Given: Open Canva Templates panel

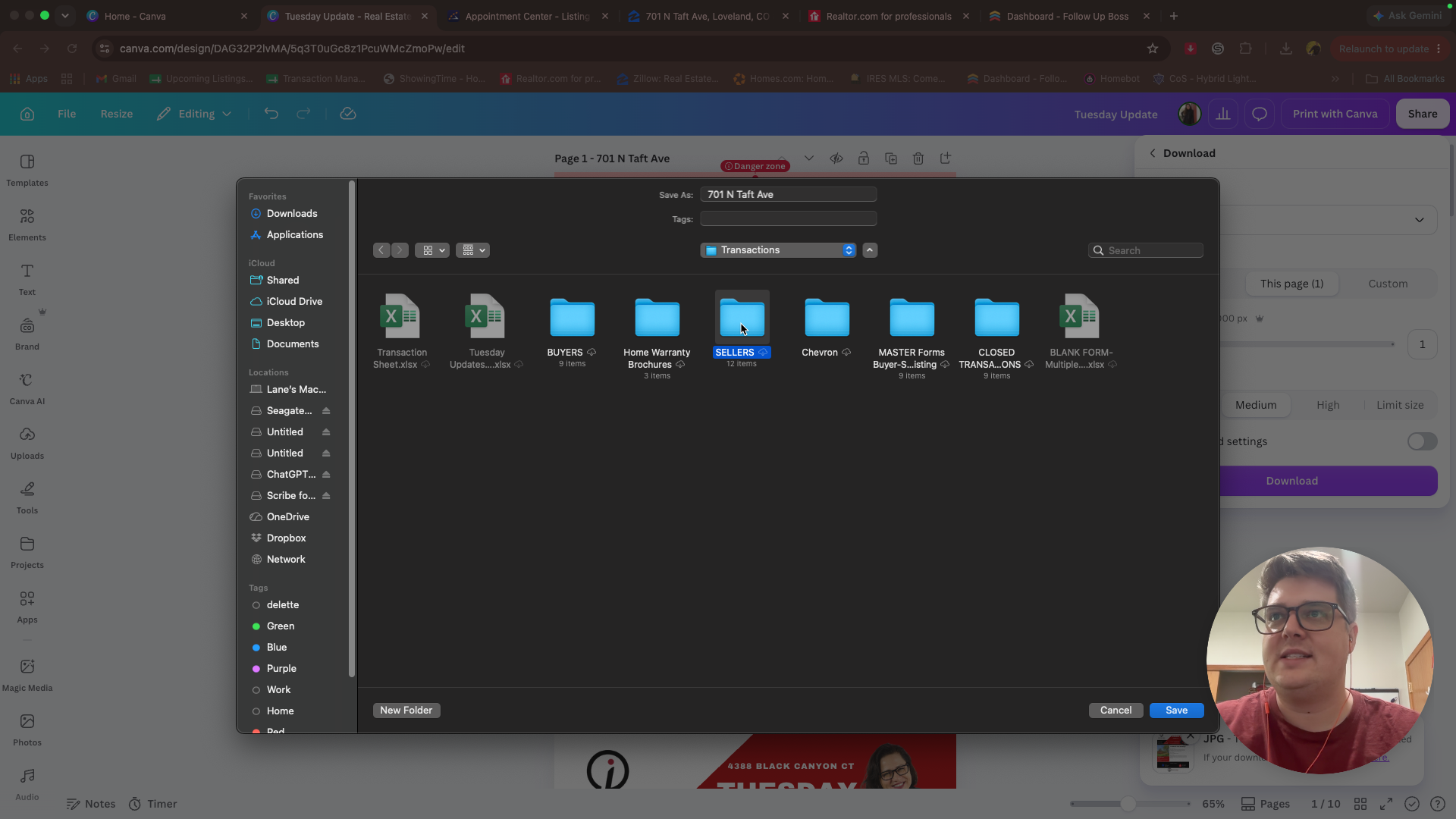Looking at the screenshot, I should pos(27,170).
